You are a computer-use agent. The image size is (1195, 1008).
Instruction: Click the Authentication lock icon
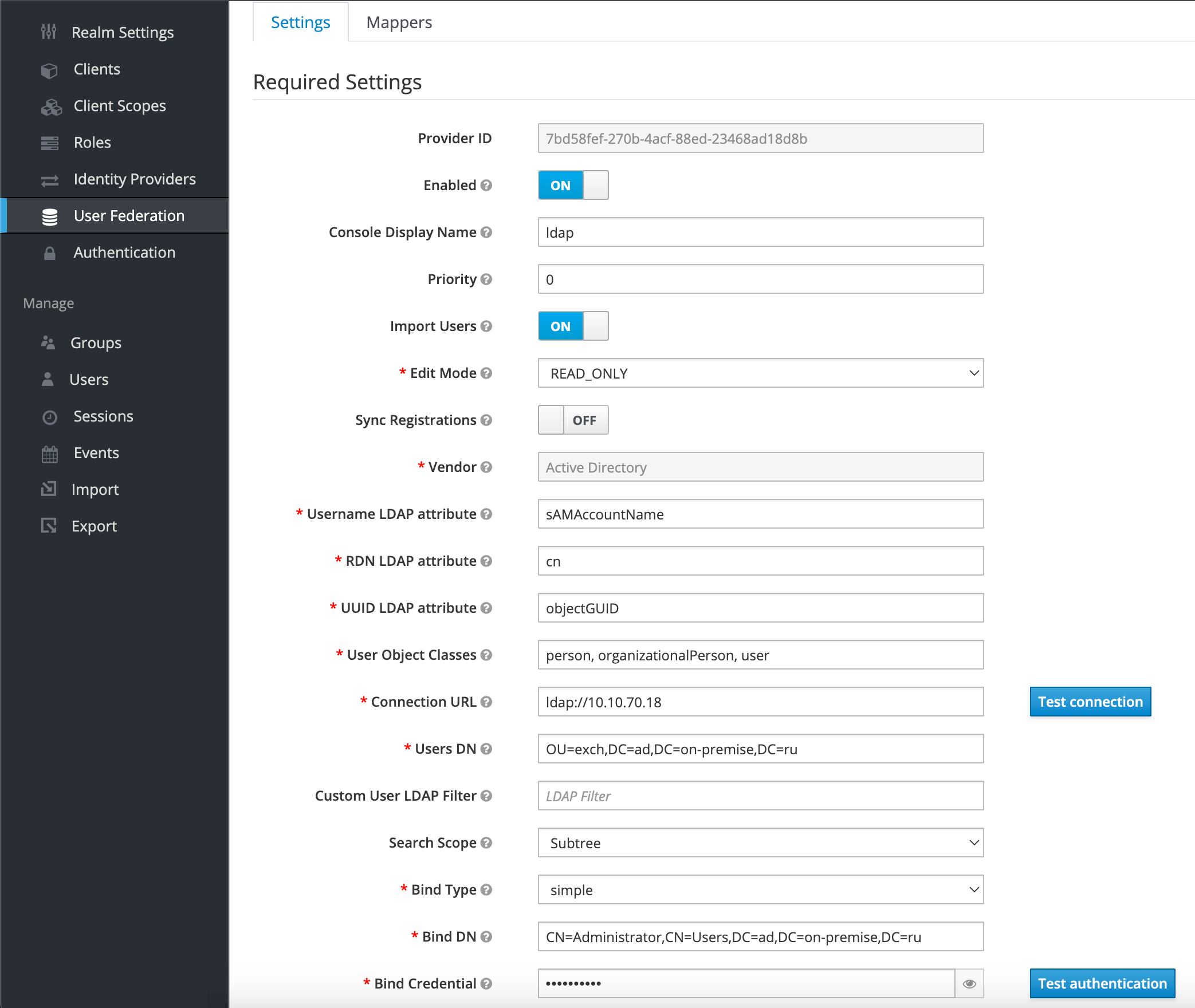50,253
